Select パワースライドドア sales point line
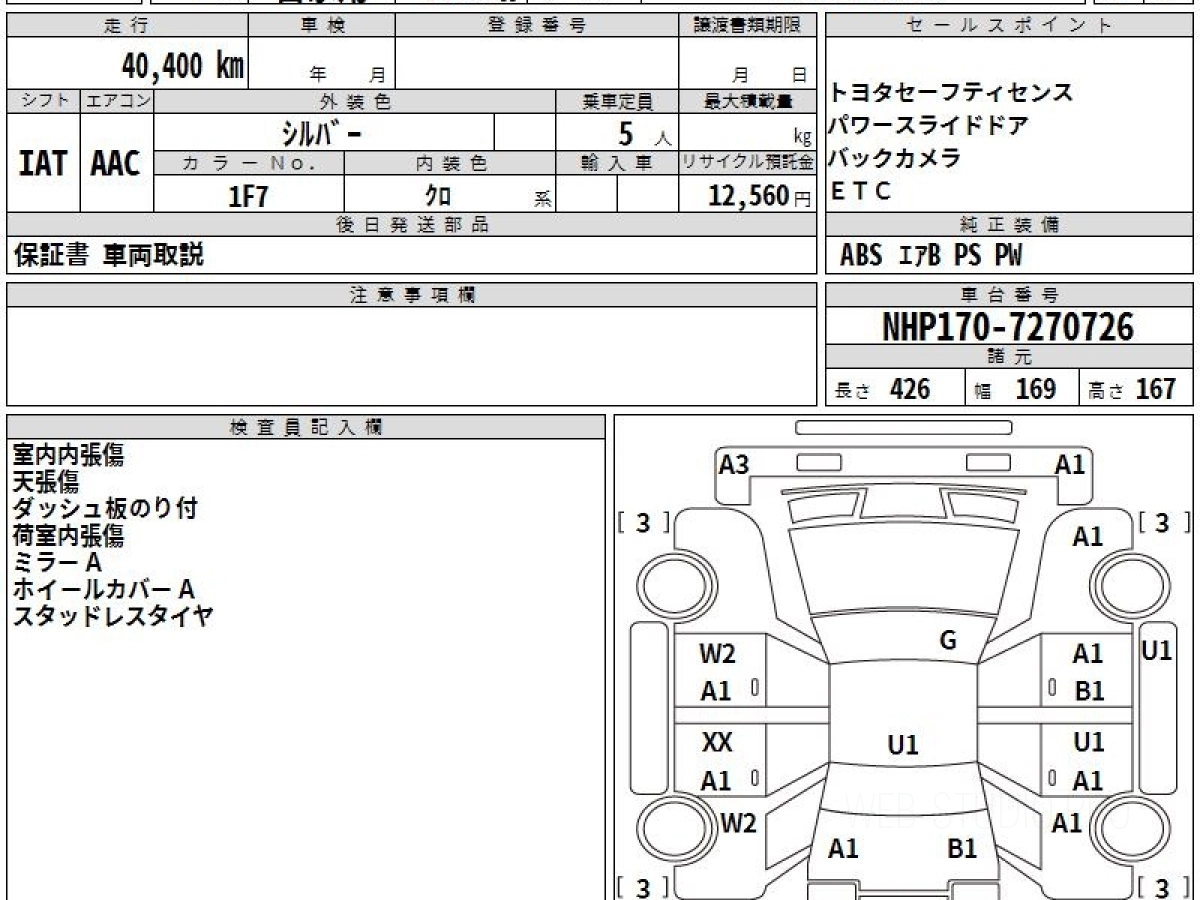The image size is (1200, 900). (928, 126)
